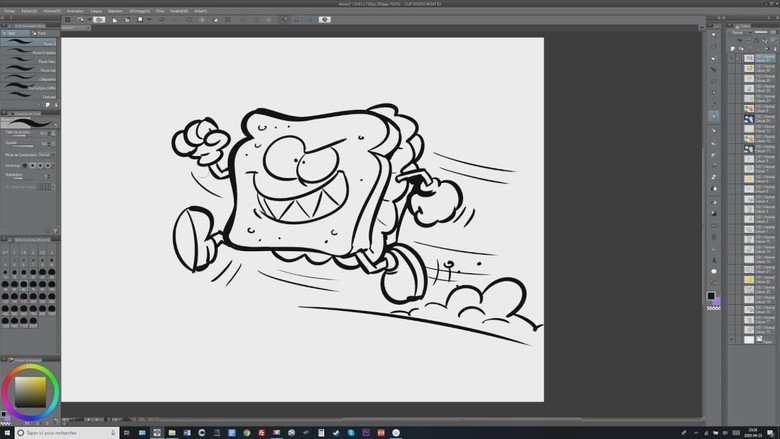
Task: Click the Windows Start button
Action: click(x=7, y=432)
